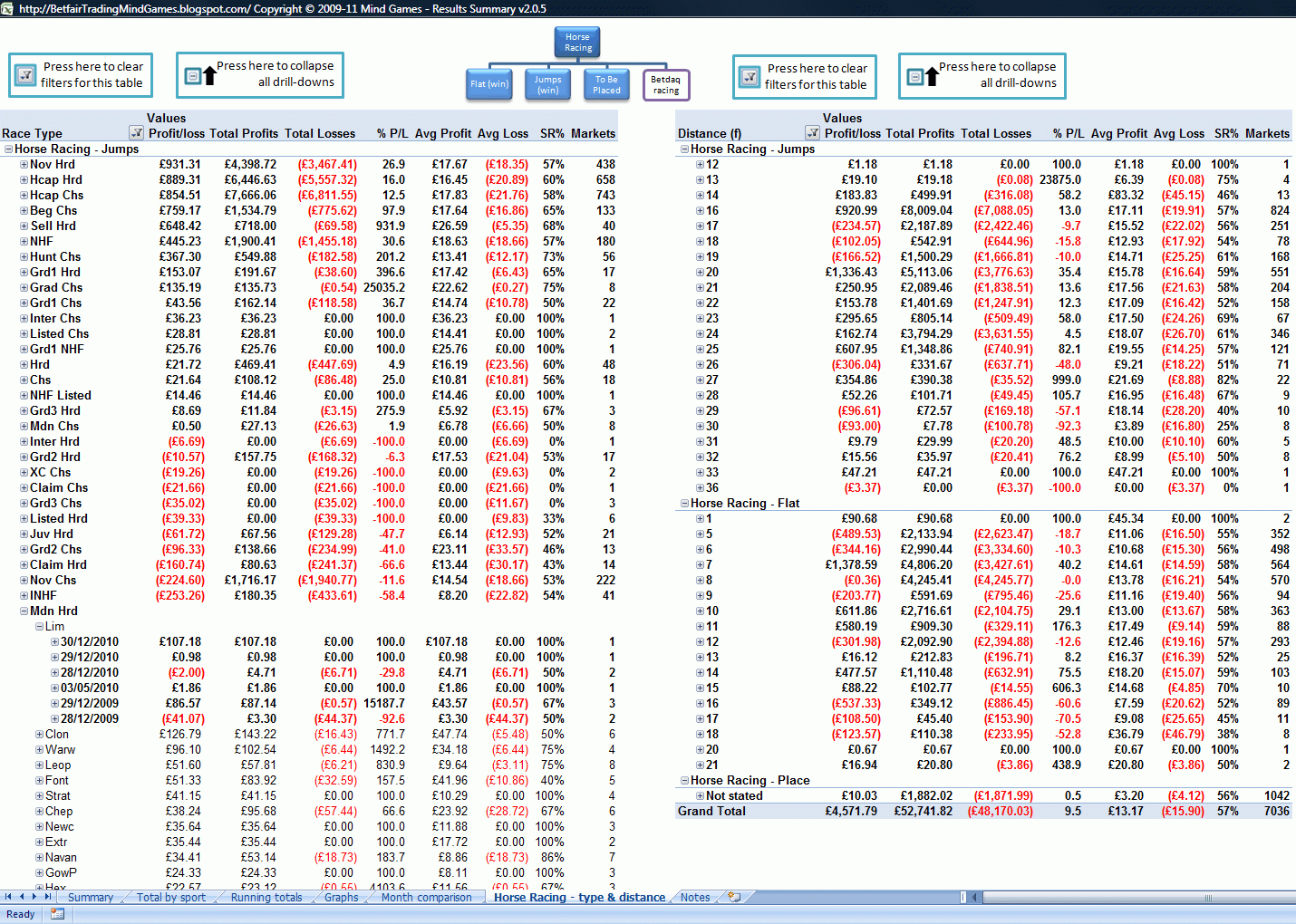Click the Race Type column filter icon

coord(136,133)
